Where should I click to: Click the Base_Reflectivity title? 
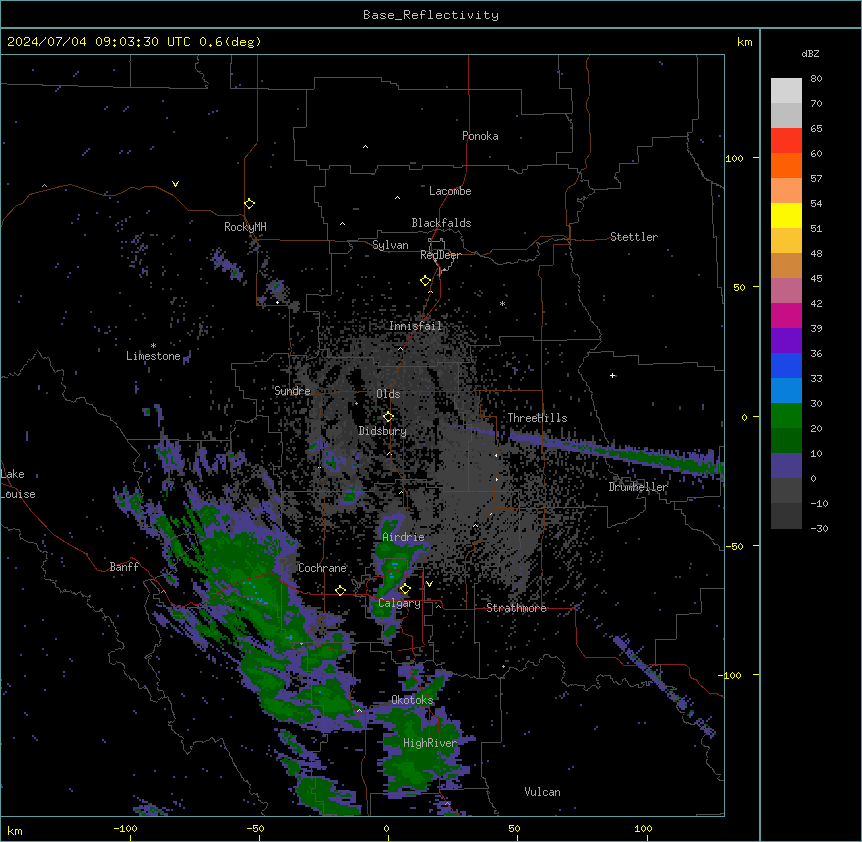(431, 15)
